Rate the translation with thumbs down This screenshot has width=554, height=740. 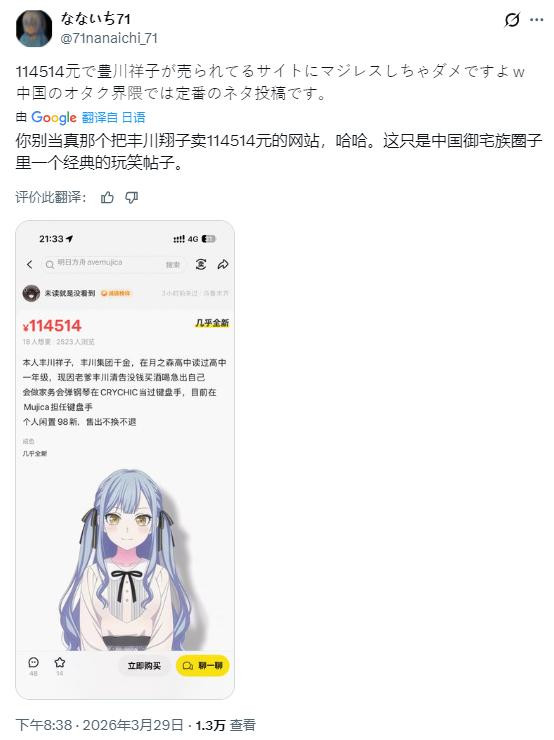pos(132,197)
